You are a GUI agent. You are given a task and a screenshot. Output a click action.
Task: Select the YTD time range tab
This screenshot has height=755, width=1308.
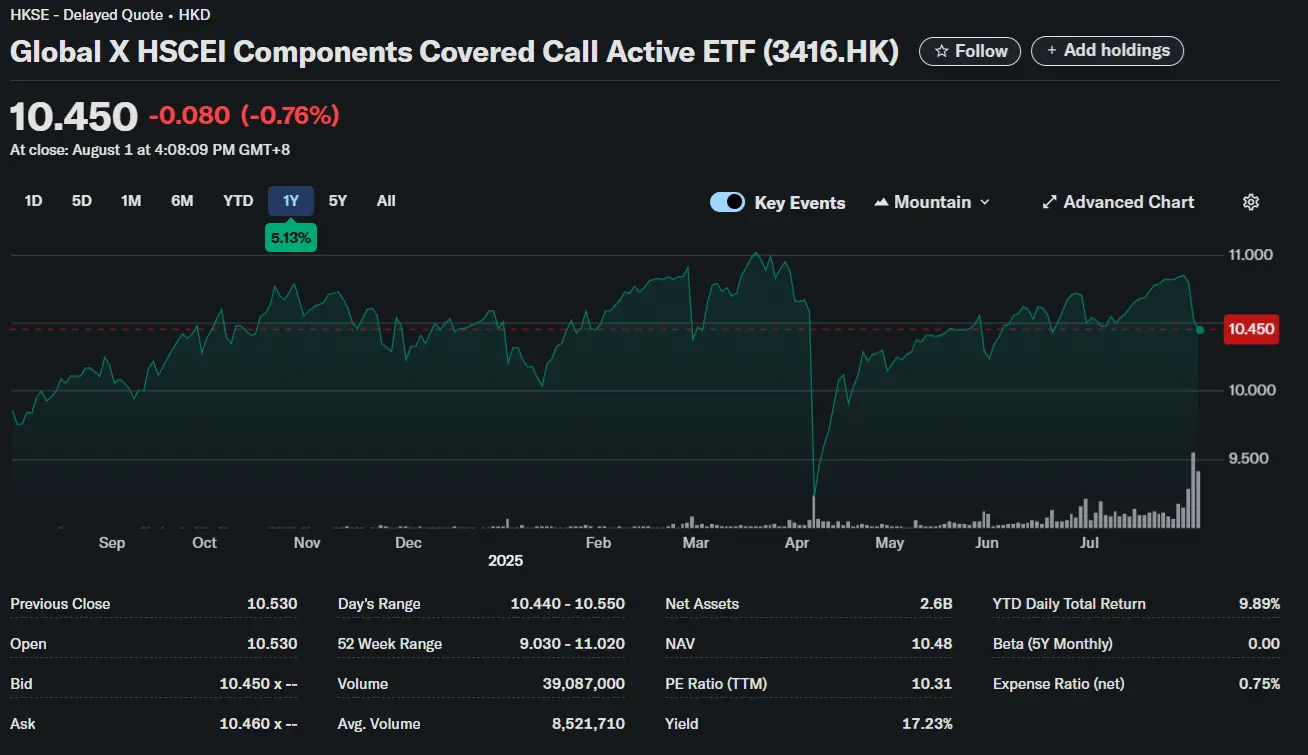tap(238, 201)
